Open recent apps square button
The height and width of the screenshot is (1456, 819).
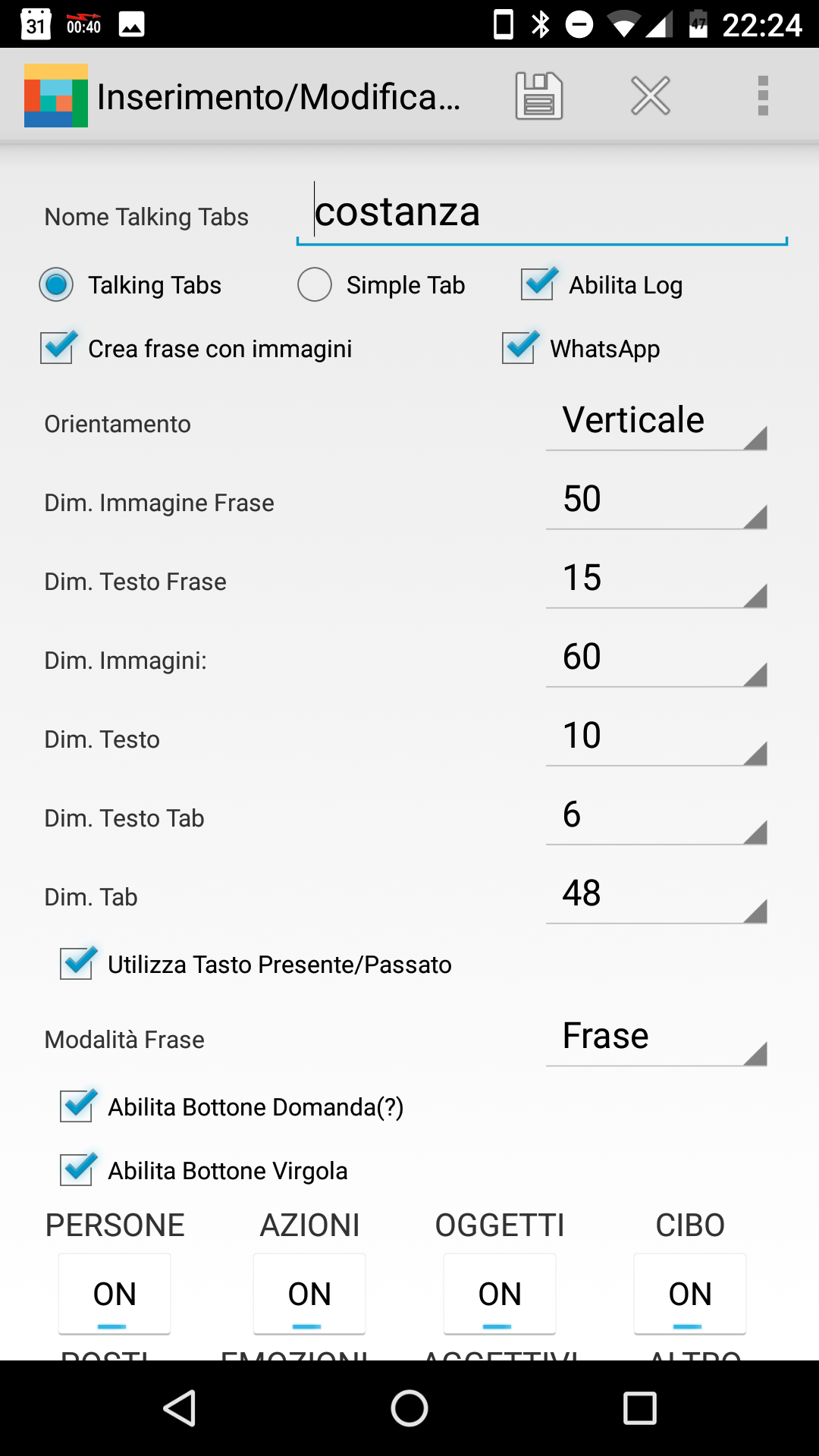pos(639,1408)
